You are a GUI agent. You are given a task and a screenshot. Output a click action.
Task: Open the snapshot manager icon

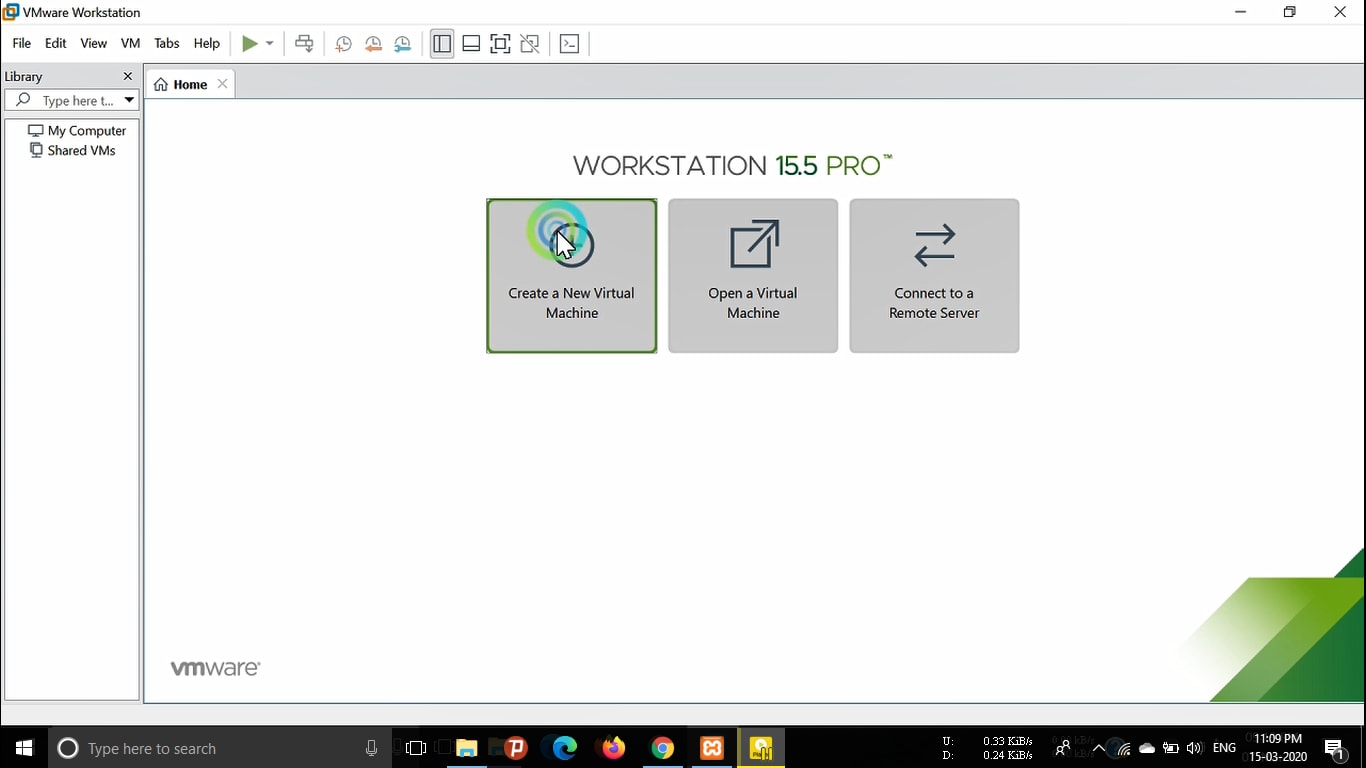[x=402, y=44]
